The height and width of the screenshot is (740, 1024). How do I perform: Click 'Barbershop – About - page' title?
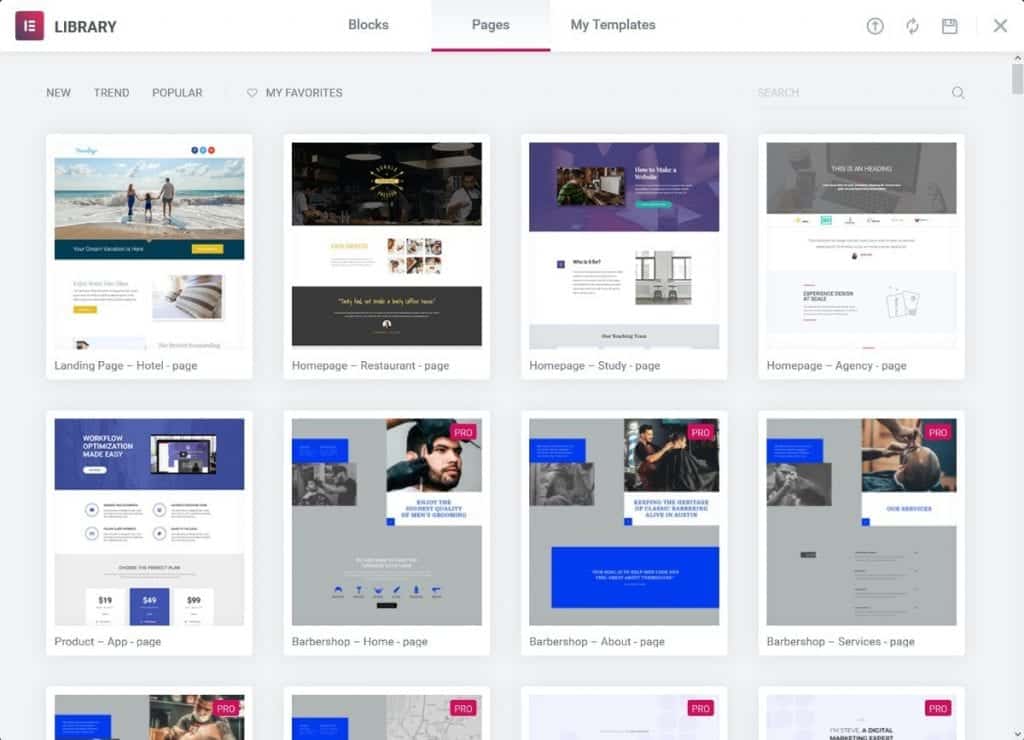(597, 642)
